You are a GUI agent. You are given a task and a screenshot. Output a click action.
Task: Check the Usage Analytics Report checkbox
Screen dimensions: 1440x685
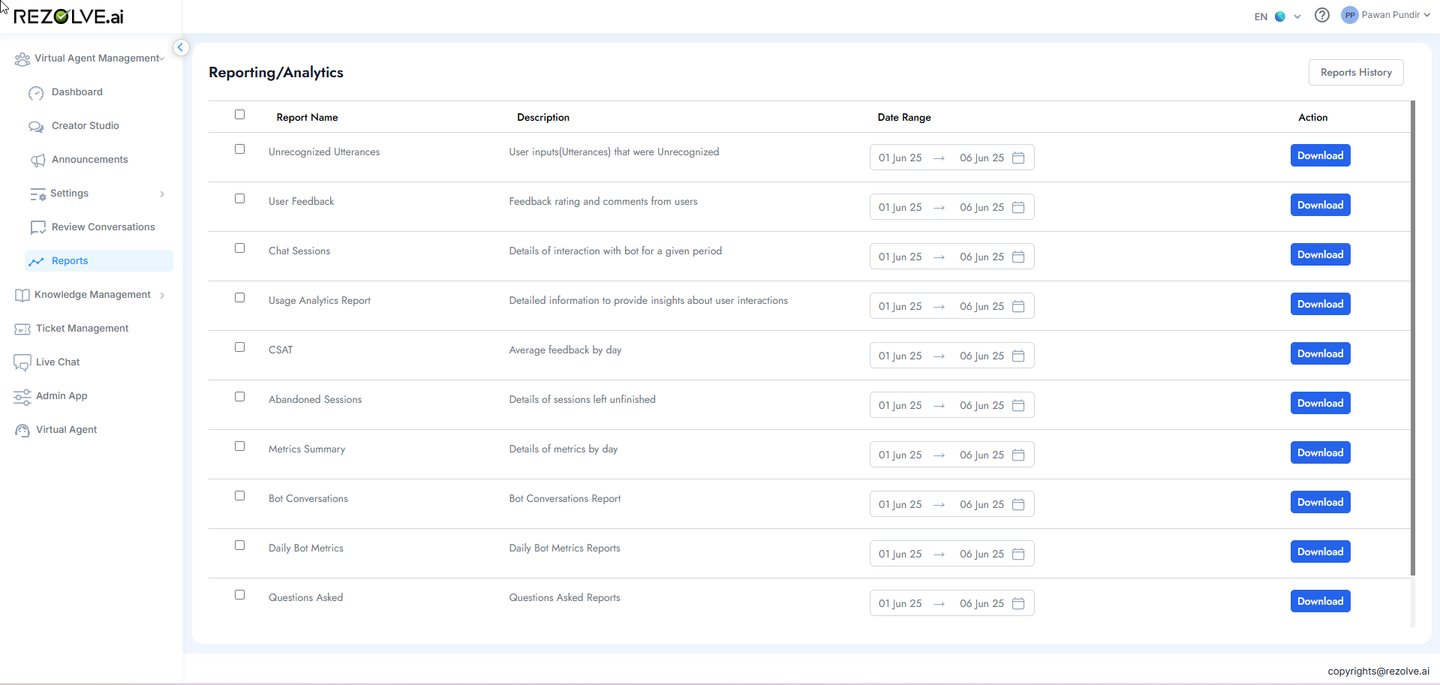point(239,297)
